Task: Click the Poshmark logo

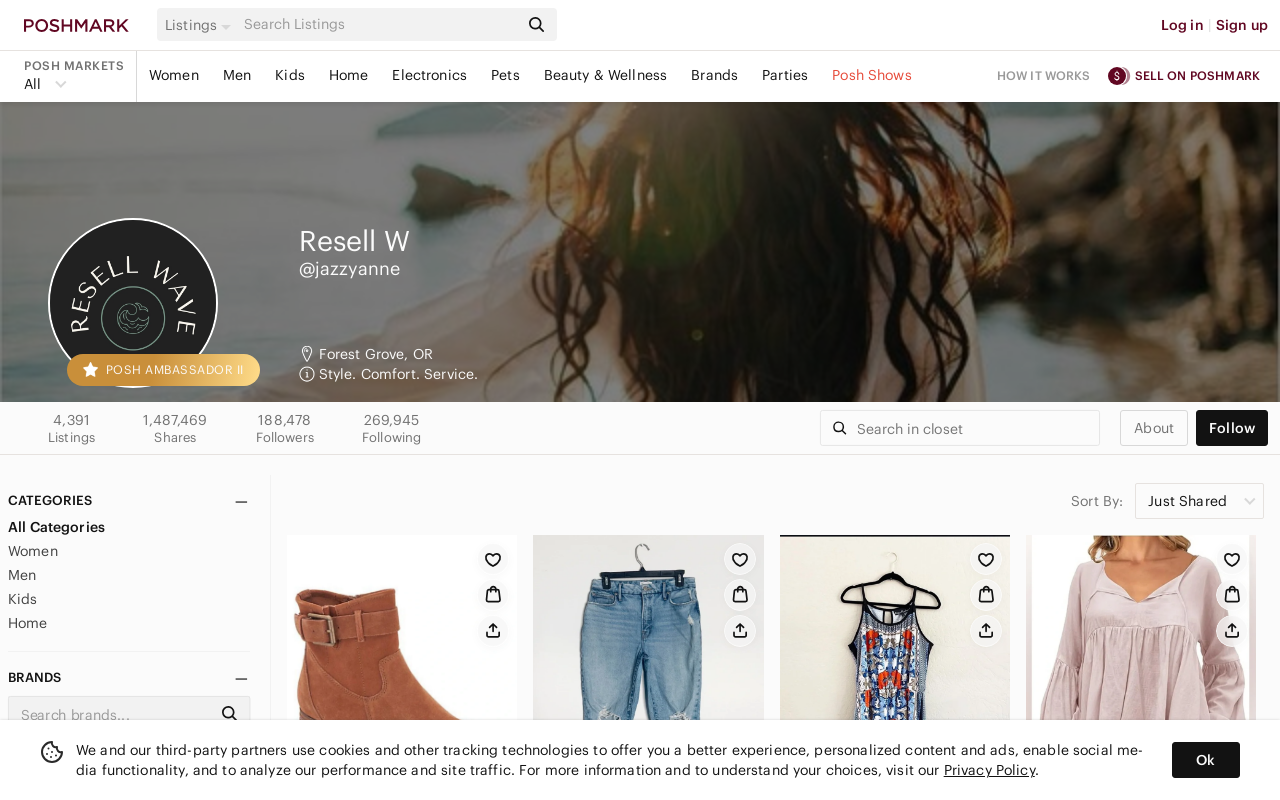Action: point(76,25)
